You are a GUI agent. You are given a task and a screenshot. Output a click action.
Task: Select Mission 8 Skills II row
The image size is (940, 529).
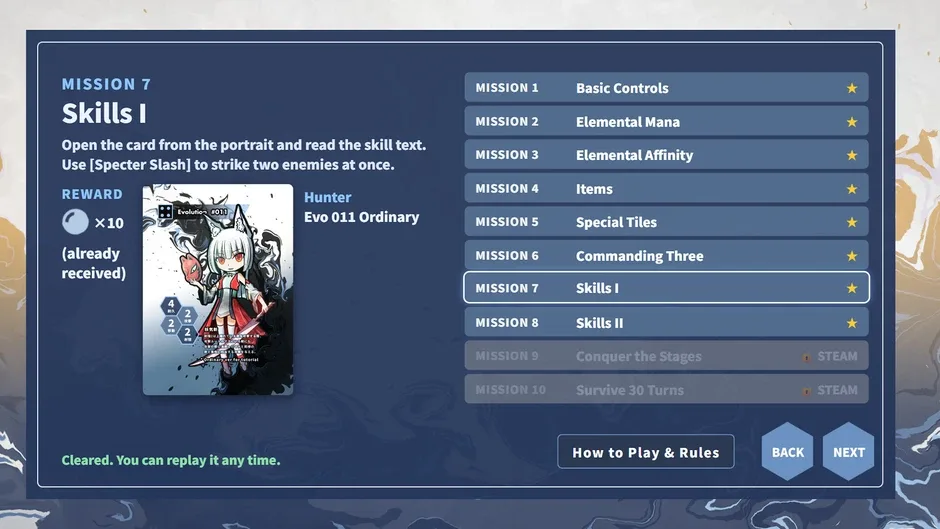pos(666,323)
